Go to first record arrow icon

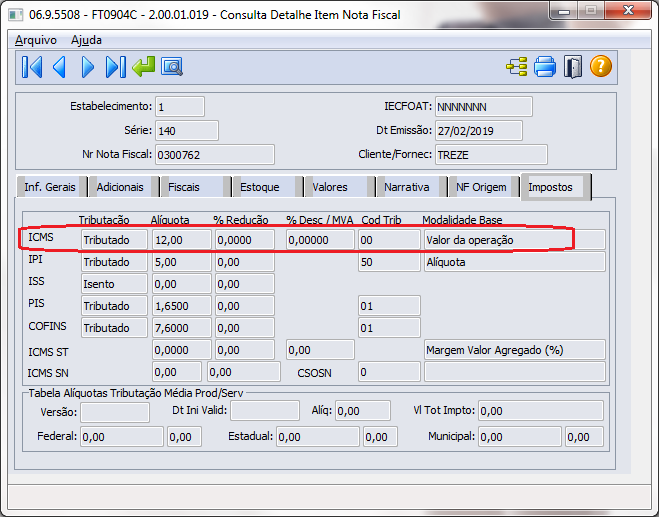(32, 67)
